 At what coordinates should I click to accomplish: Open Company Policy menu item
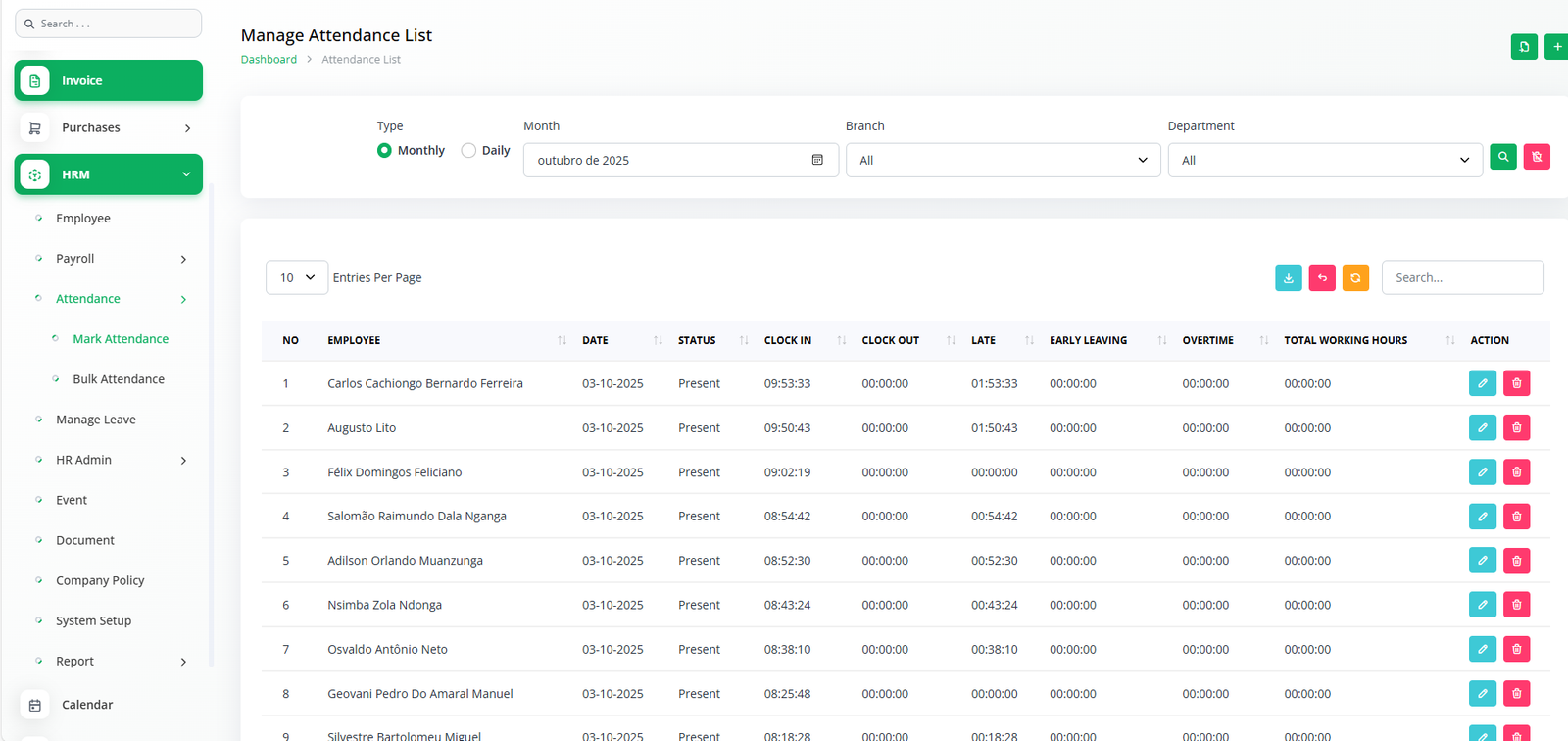[100, 580]
